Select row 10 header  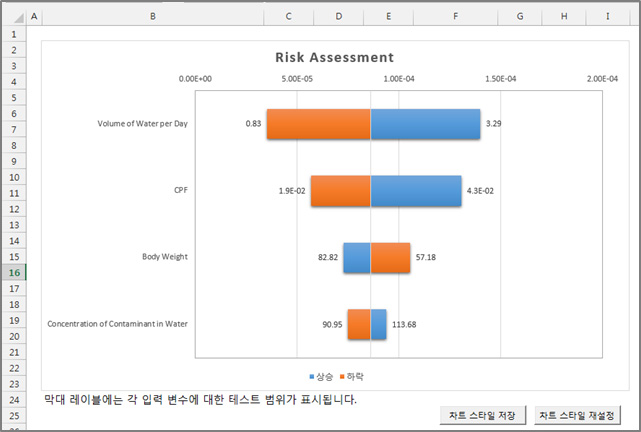pos(14,177)
